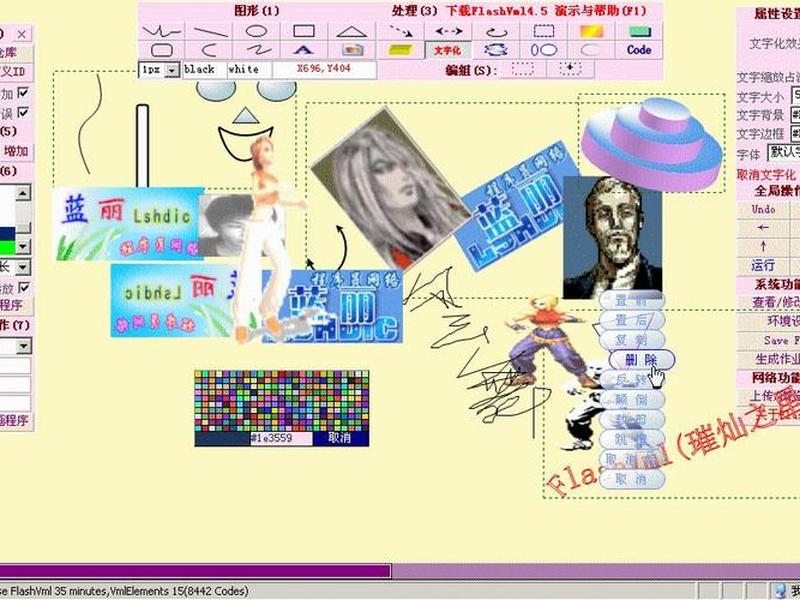The width and height of the screenshot is (800, 600).
Task: Click the #1e3559 hex color field
Action: coord(281,438)
